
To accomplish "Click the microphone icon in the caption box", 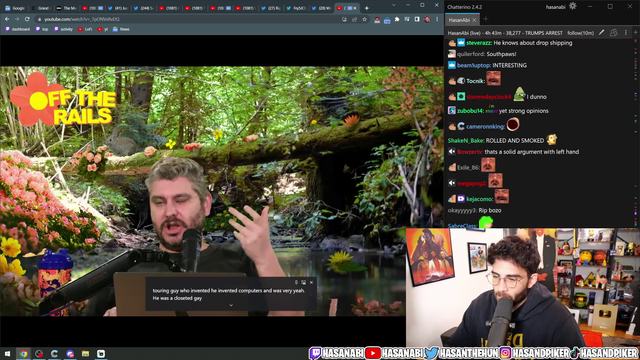I will [296, 282].
